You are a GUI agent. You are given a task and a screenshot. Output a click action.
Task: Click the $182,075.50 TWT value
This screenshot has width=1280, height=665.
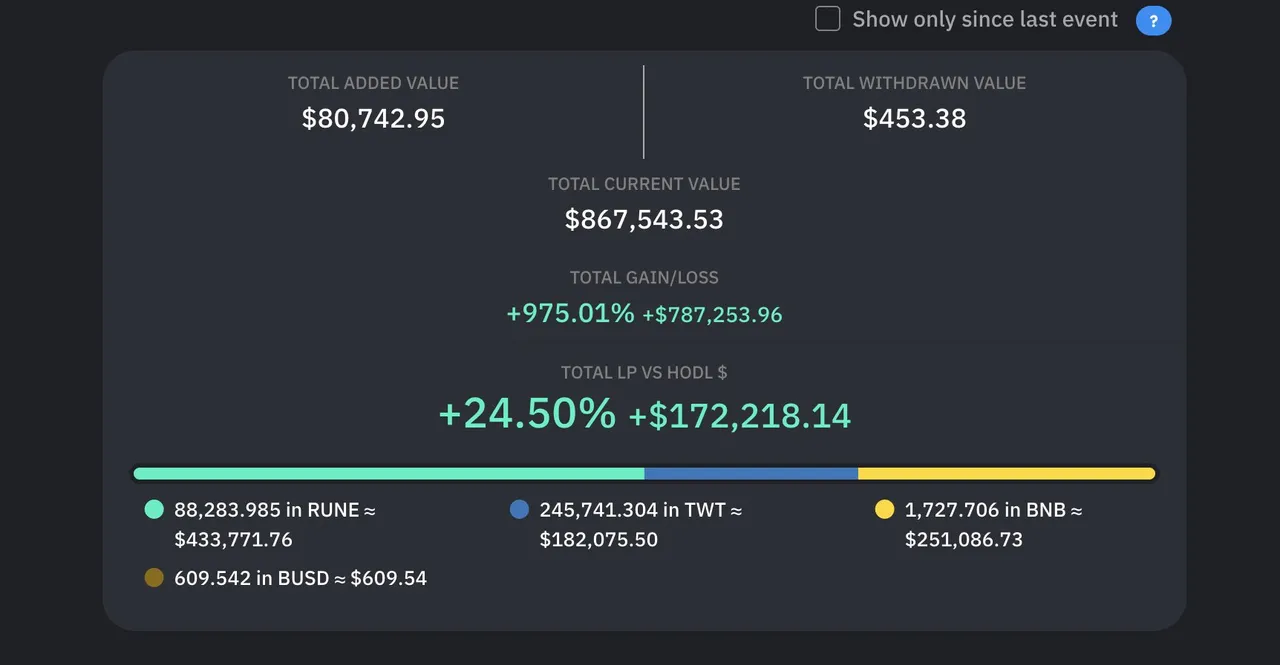point(598,540)
